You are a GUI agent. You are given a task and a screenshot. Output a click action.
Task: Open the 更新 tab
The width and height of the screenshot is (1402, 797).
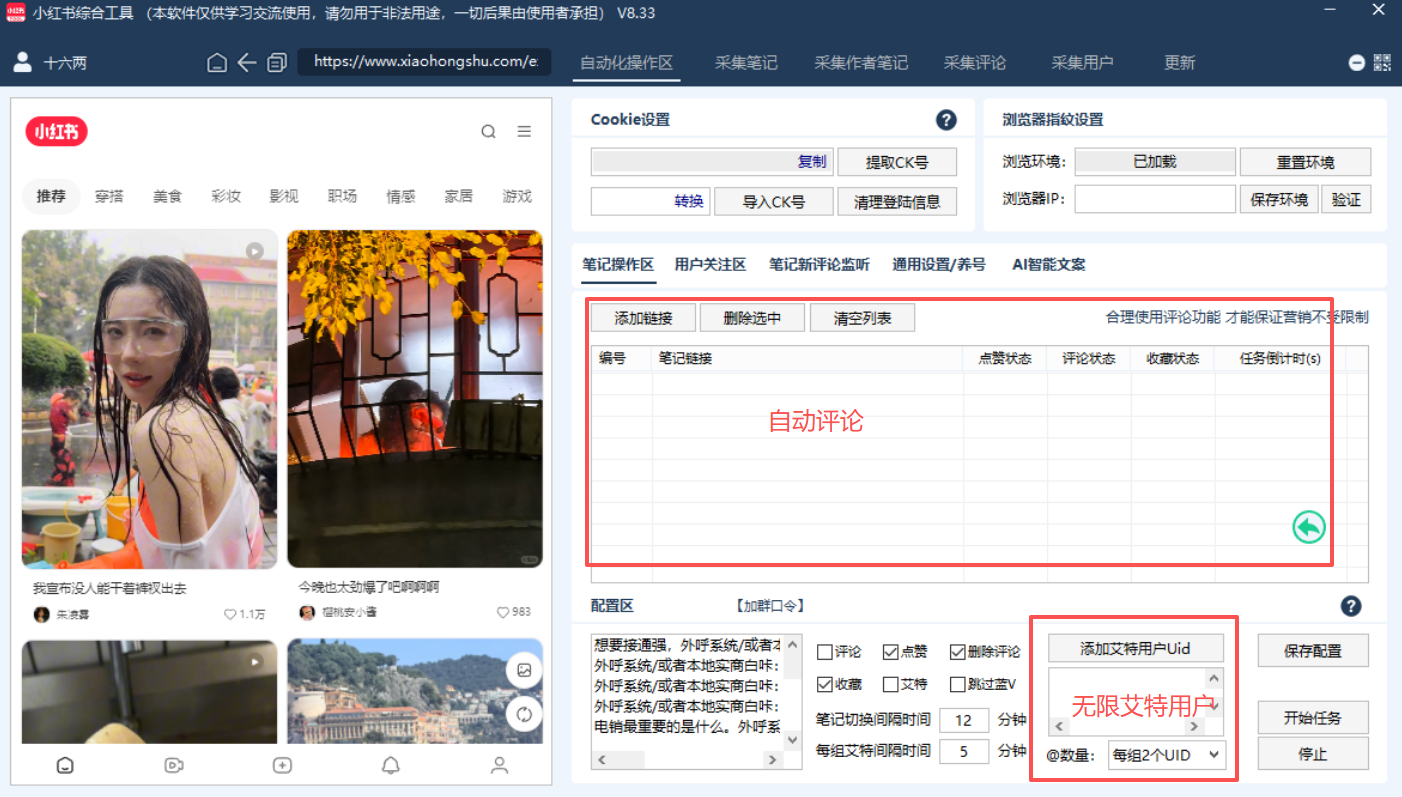(1180, 62)
